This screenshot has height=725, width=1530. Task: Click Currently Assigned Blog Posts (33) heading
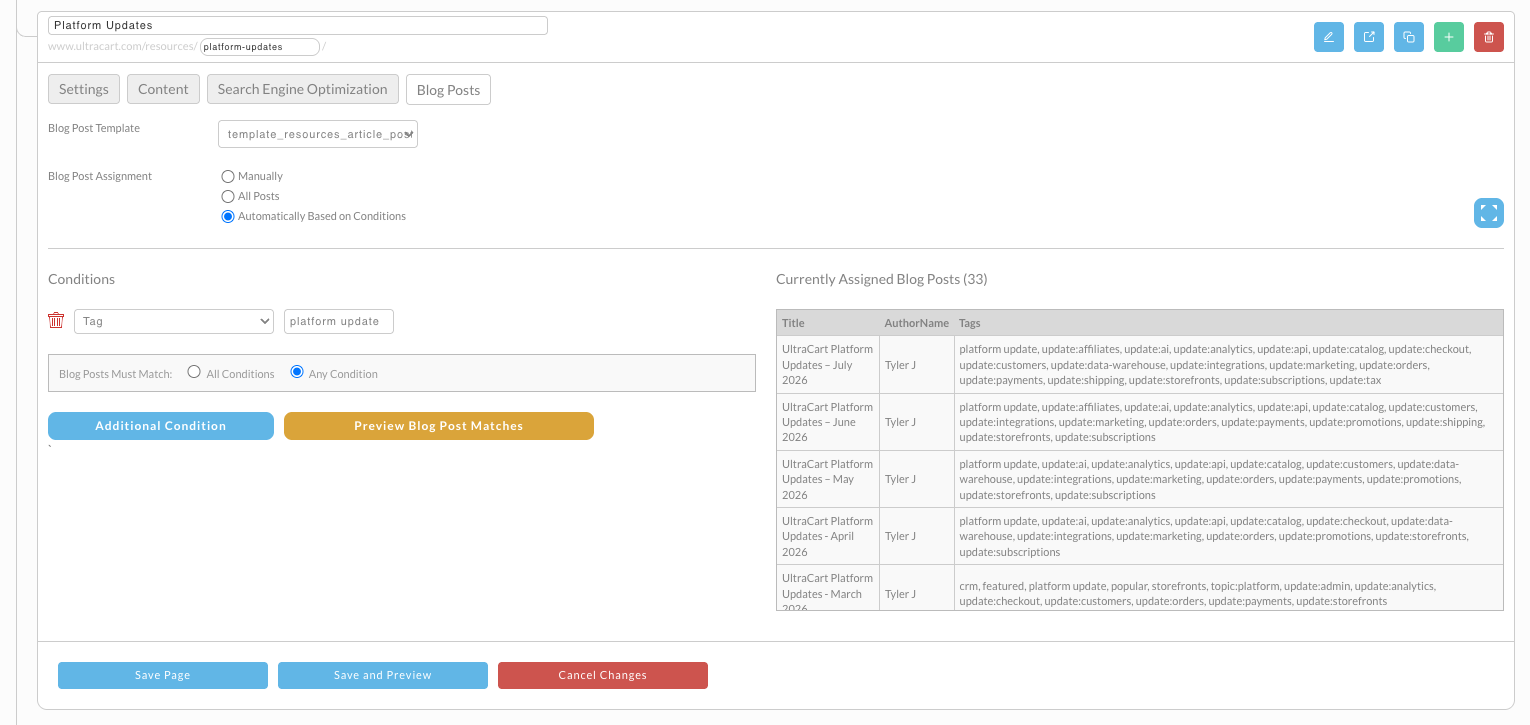click(881, 279)
